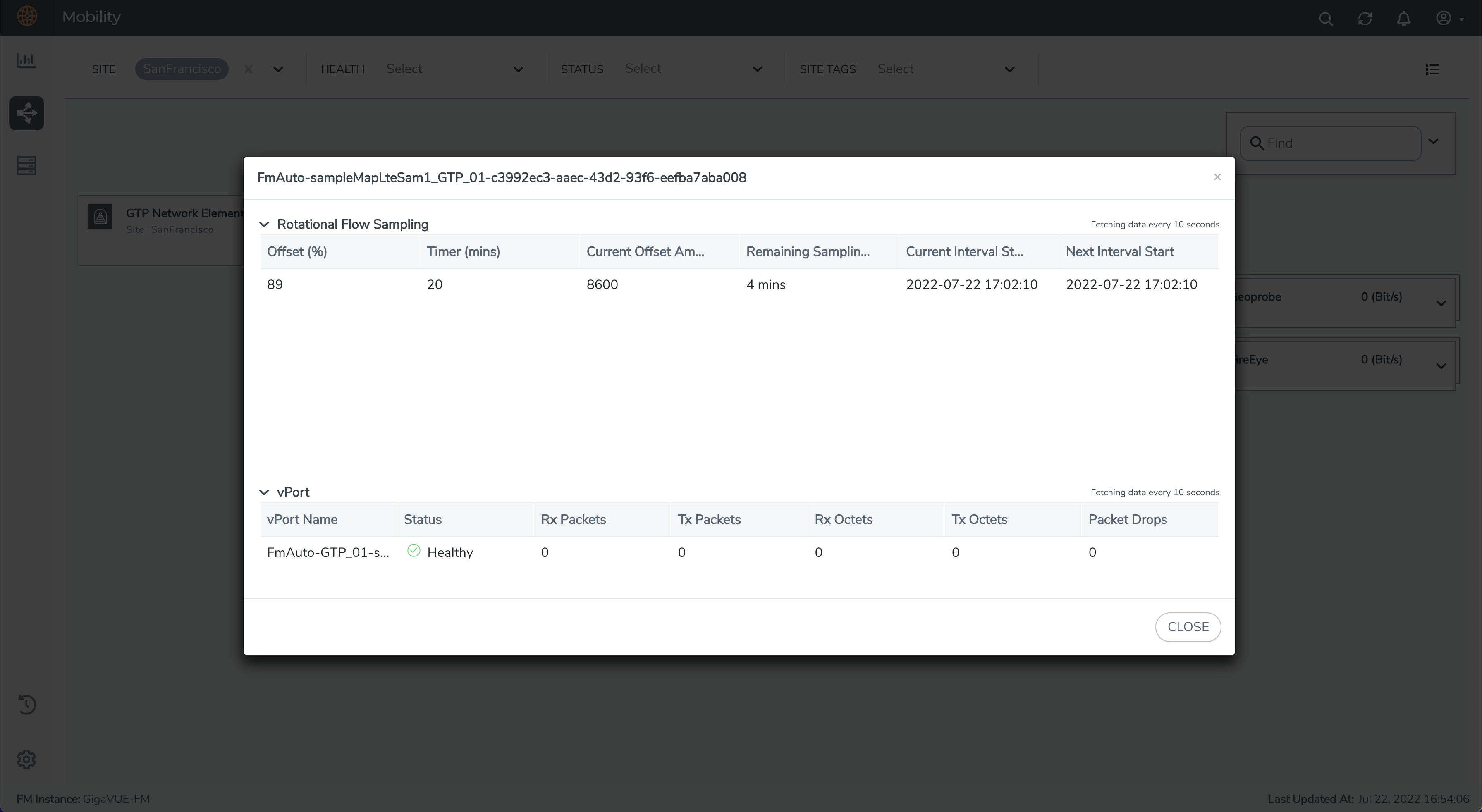Collapse the vPort section
The height and width of the screenshot is (812, 1482).
pyautogui.click(x=264, y=492)
